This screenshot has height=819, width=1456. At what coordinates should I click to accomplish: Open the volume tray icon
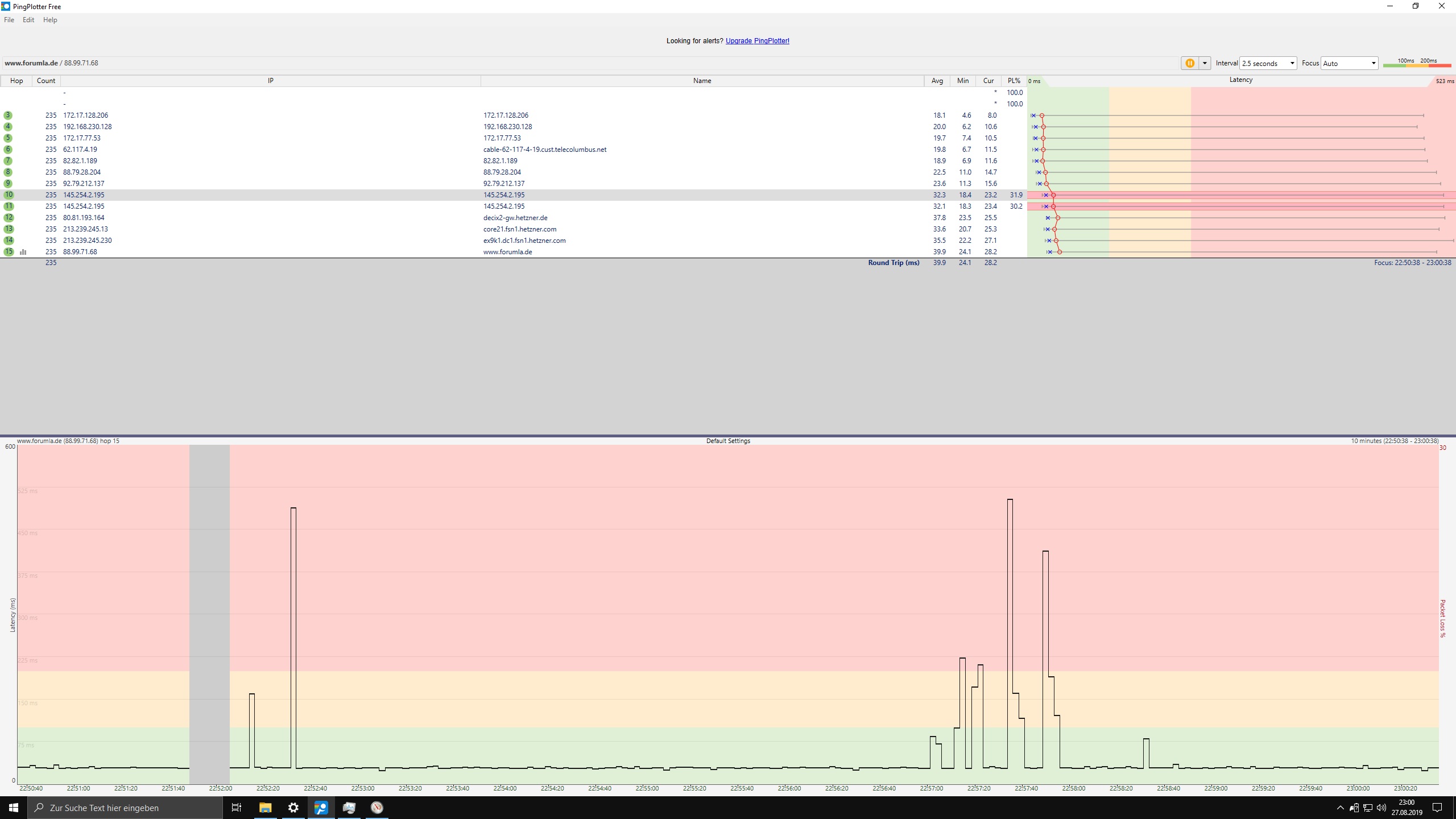point(1381,808)
